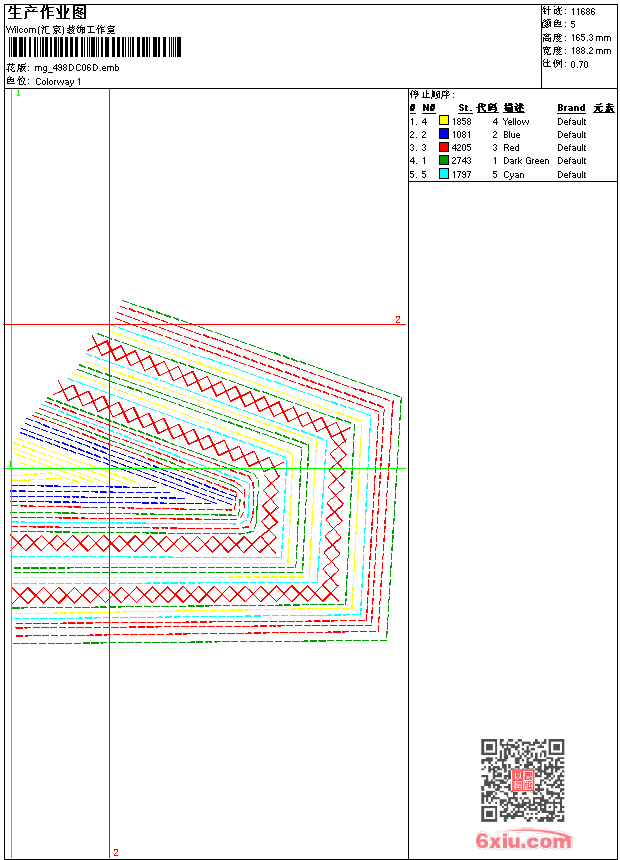Click the '代码' column header
Image resolution: width=620 pixels, height=860 pixels.
pyautogui.click(x=487, y=108)
